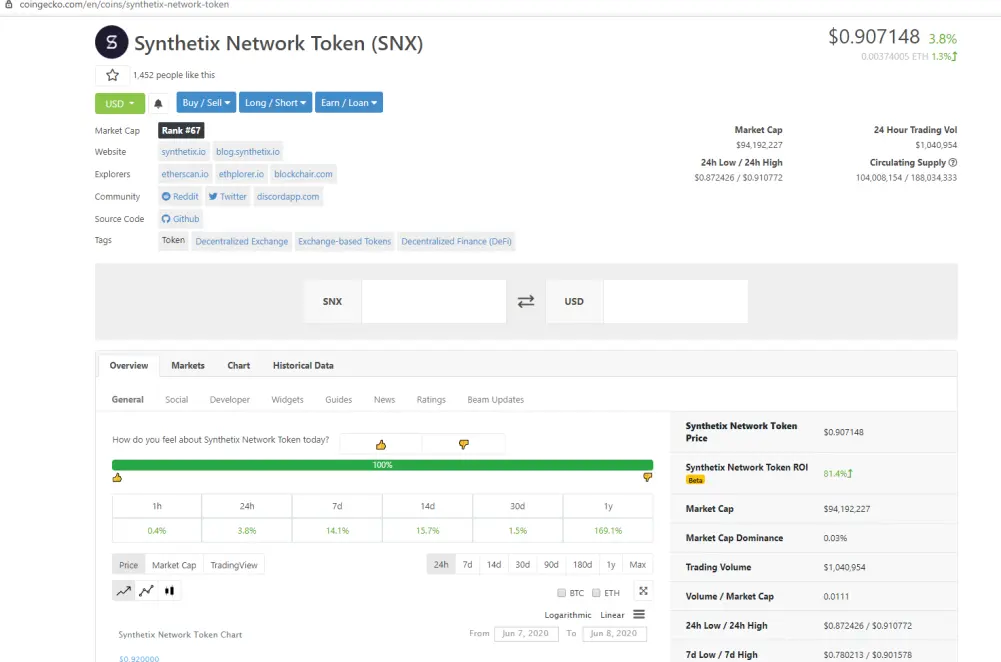Click the bell price alert icon
This screenshot has width=1001, height=662.
[158, 103]
